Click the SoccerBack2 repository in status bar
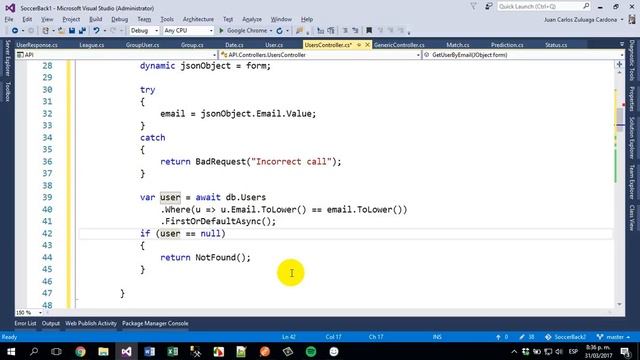 [566, 337]
